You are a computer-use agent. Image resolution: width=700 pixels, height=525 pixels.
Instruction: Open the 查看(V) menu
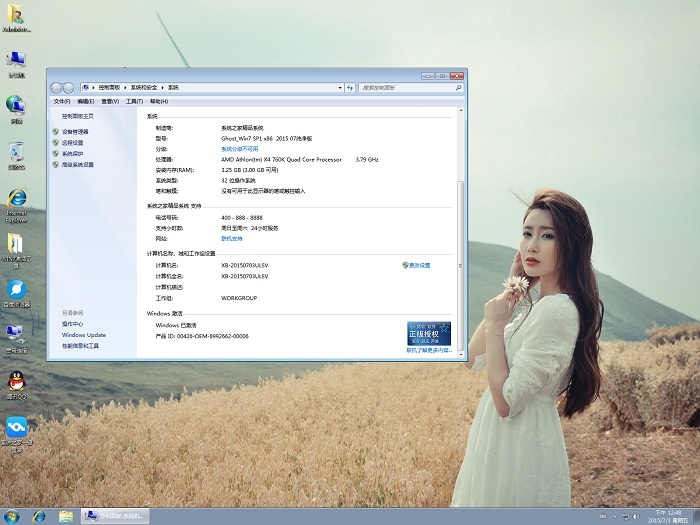click(110, 101)
